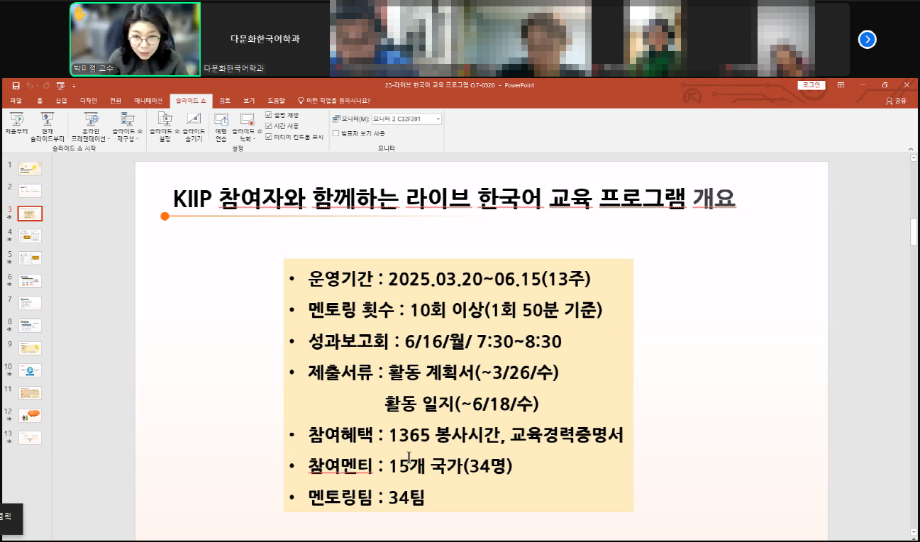Open the 모니터 selection combo box
Screen dimensions: 920x542
406,119
